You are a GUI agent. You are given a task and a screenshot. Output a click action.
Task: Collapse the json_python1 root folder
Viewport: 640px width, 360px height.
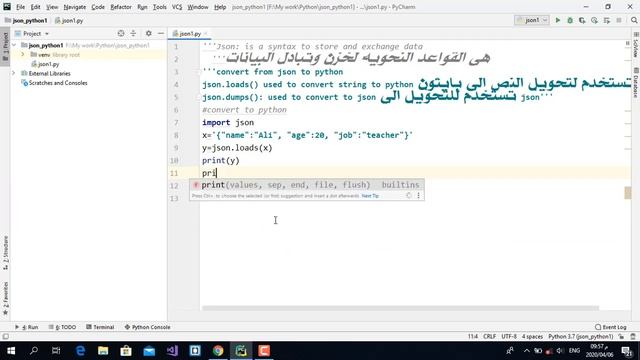click(14, 45)
